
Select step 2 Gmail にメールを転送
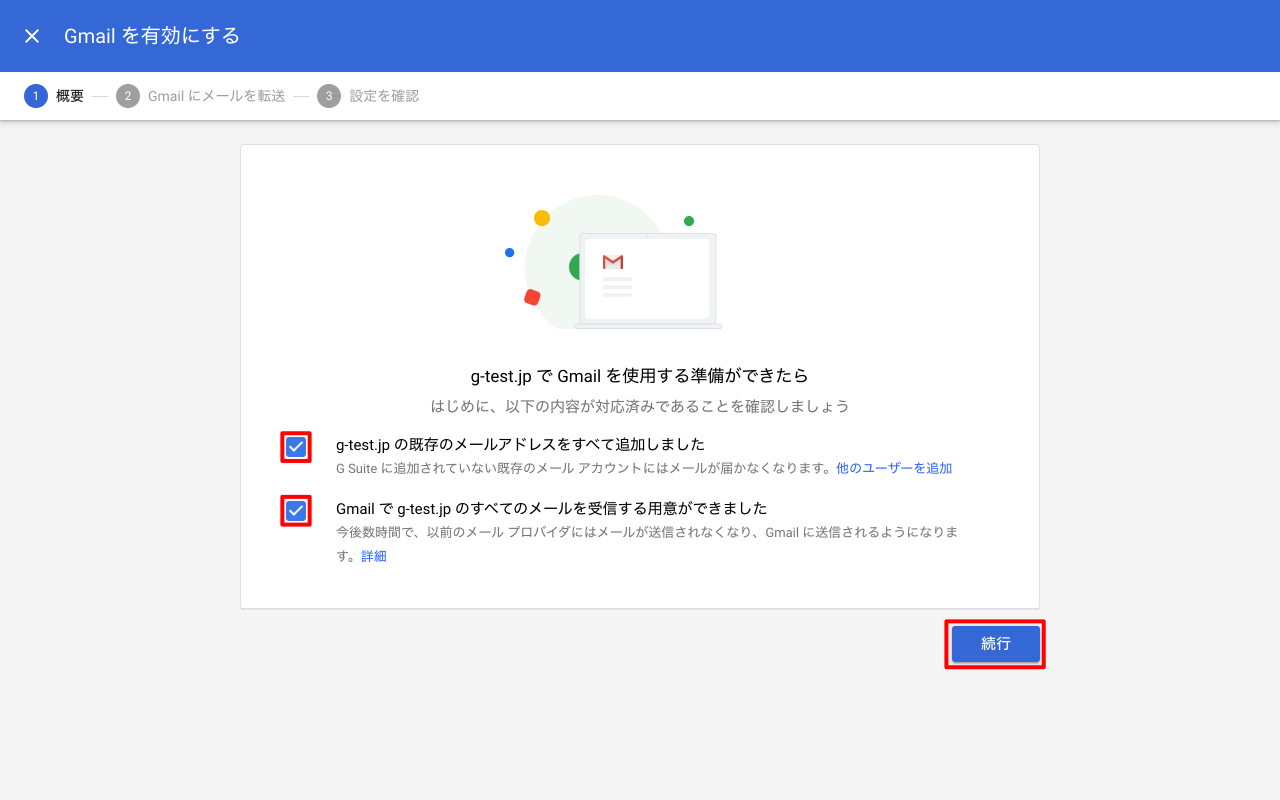pos(201,96)
